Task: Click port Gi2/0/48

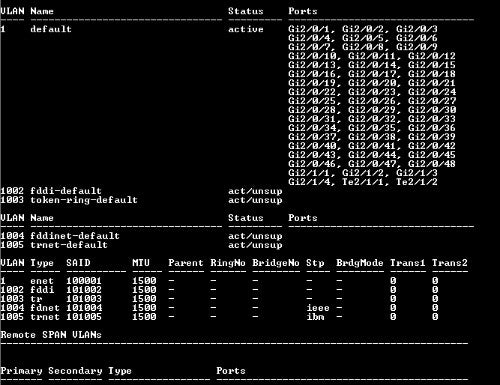Action: 432,164
